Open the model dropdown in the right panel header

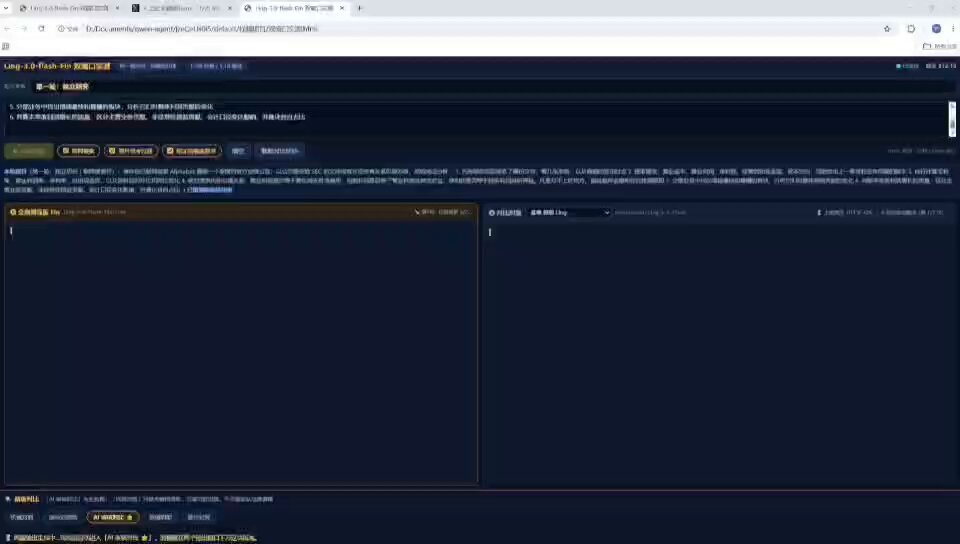(569, 212)
